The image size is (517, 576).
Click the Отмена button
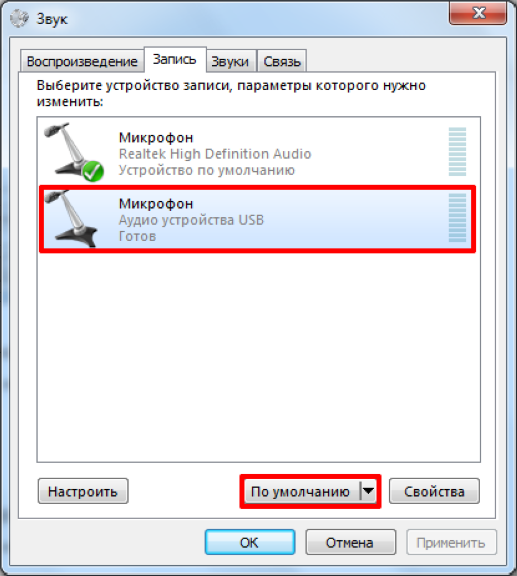[x=351, y=542]
